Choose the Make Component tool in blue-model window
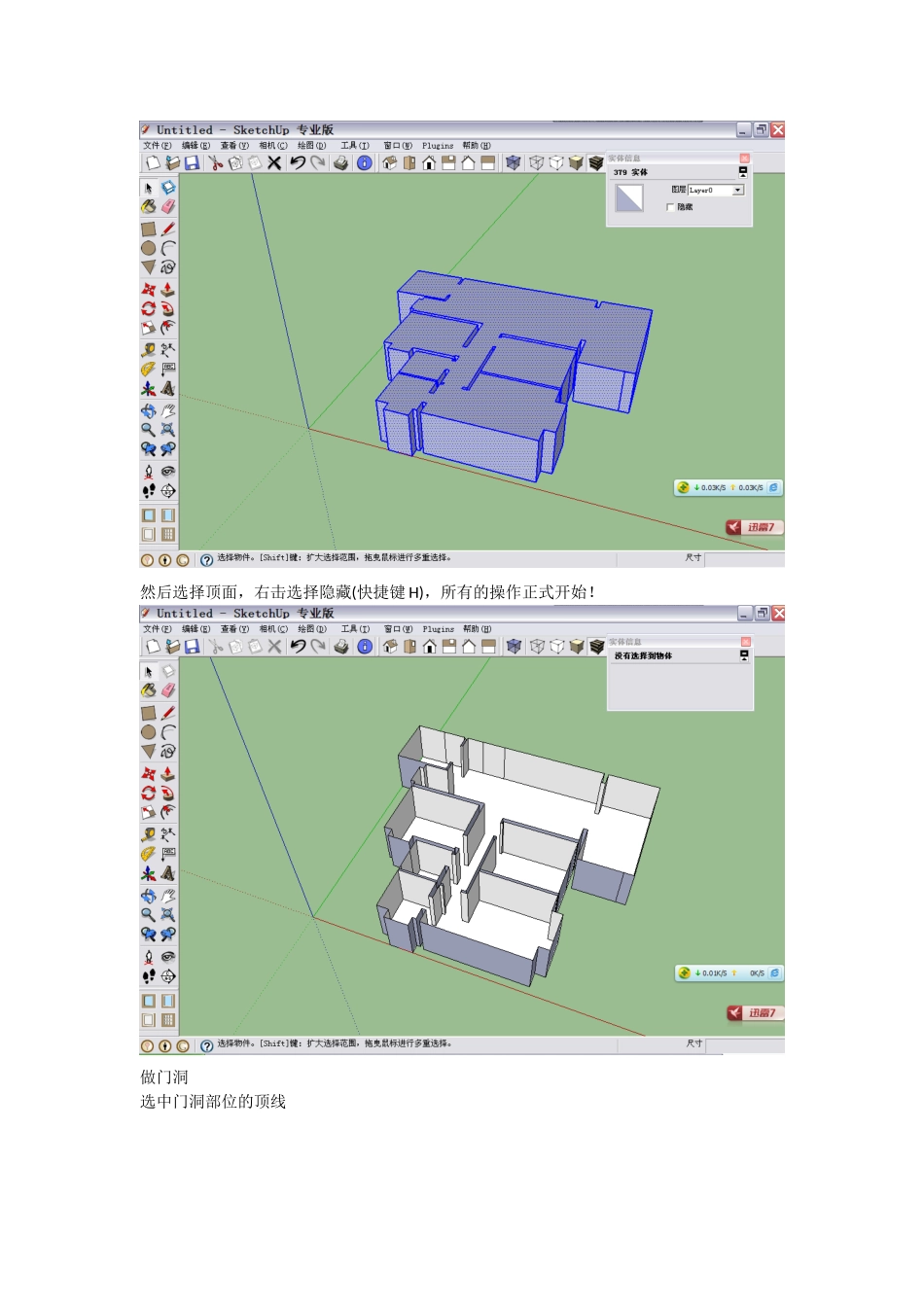The width and height of the screenshot is (924, 1307). point(168,187)
